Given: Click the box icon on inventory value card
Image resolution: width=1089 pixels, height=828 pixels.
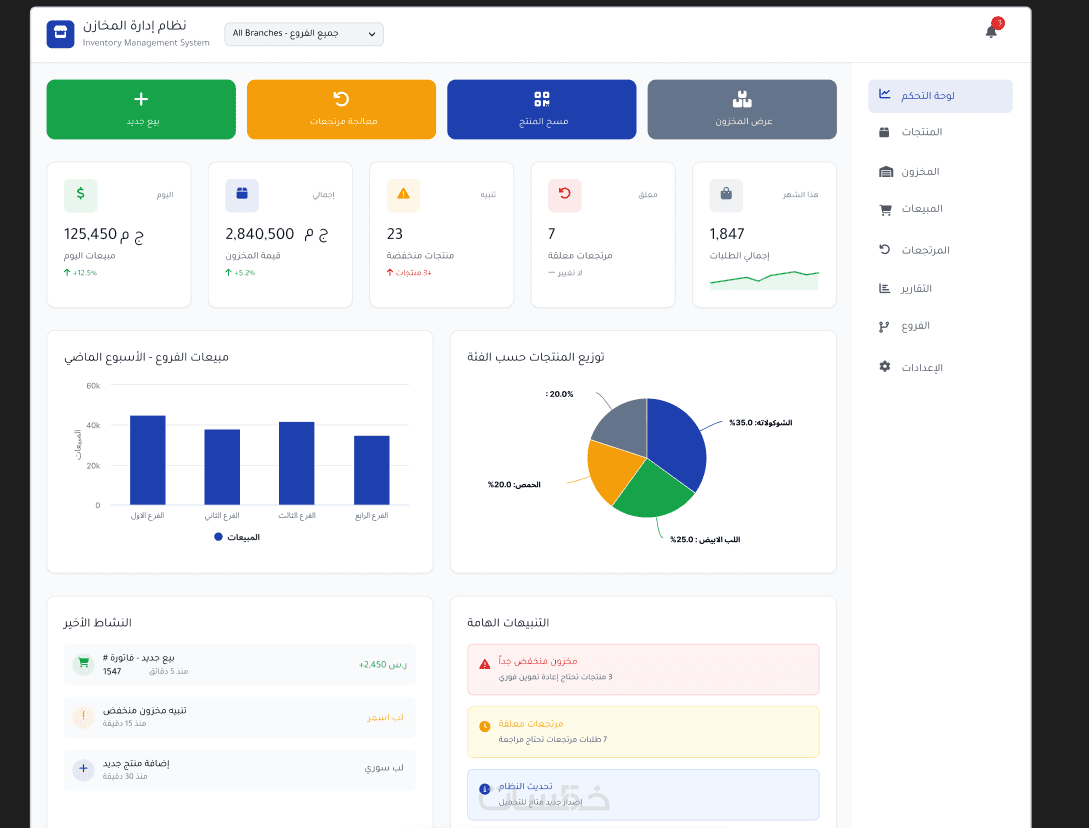Looking at the screenshot, I should (242, 195).
